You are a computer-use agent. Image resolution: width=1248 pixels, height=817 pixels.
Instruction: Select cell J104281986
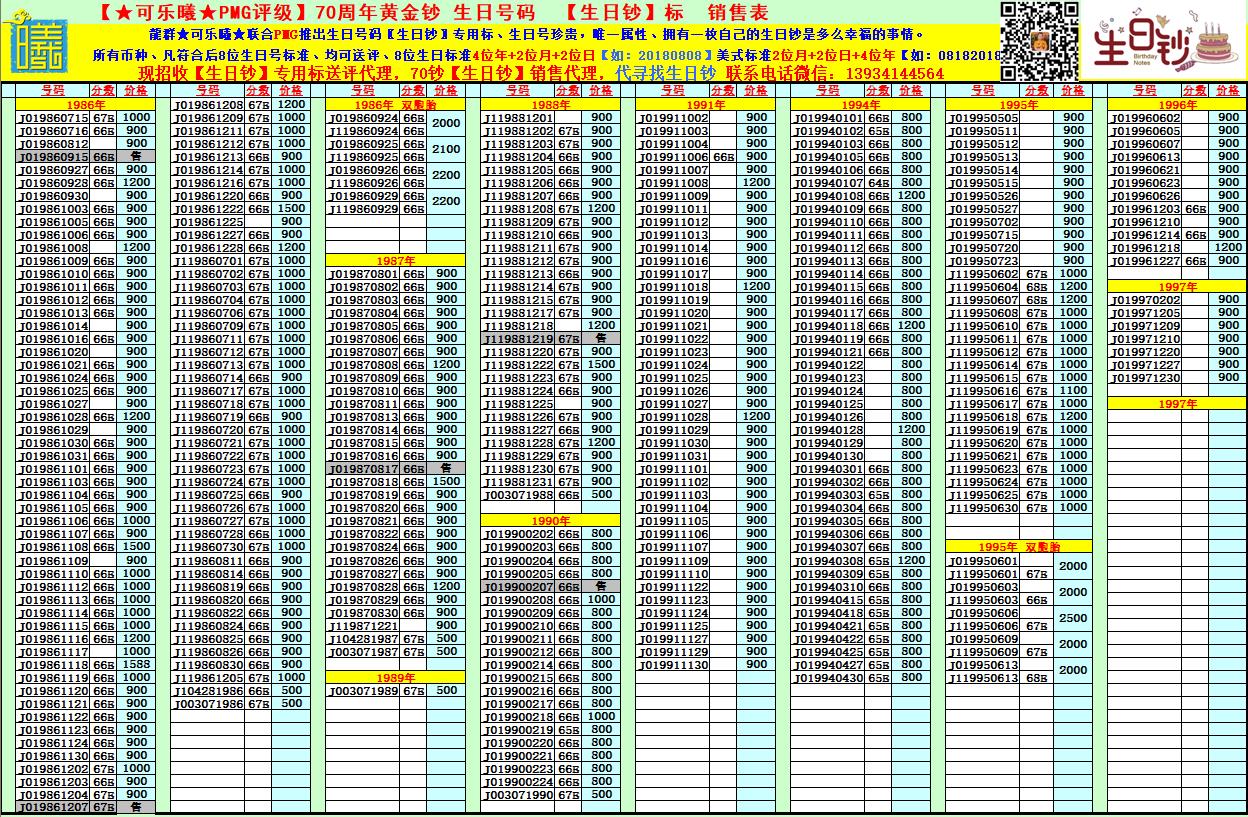(209, 690)
